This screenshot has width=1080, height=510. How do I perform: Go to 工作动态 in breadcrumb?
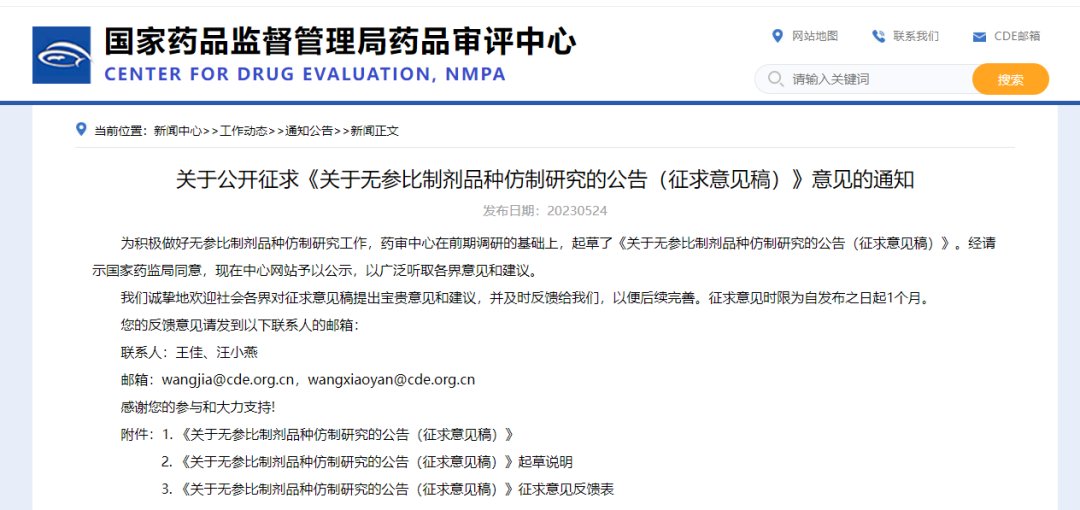click(x=243, y=130)
